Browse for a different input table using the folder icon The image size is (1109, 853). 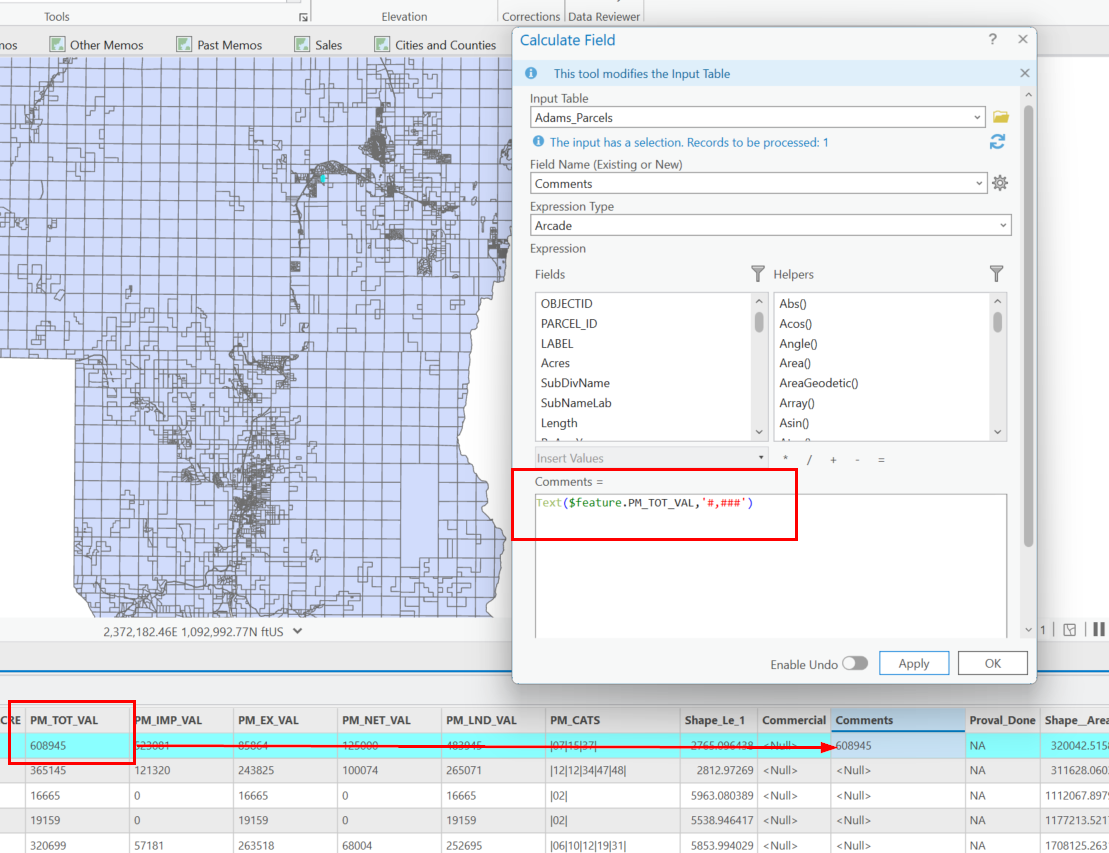(x=1001, y=116)
